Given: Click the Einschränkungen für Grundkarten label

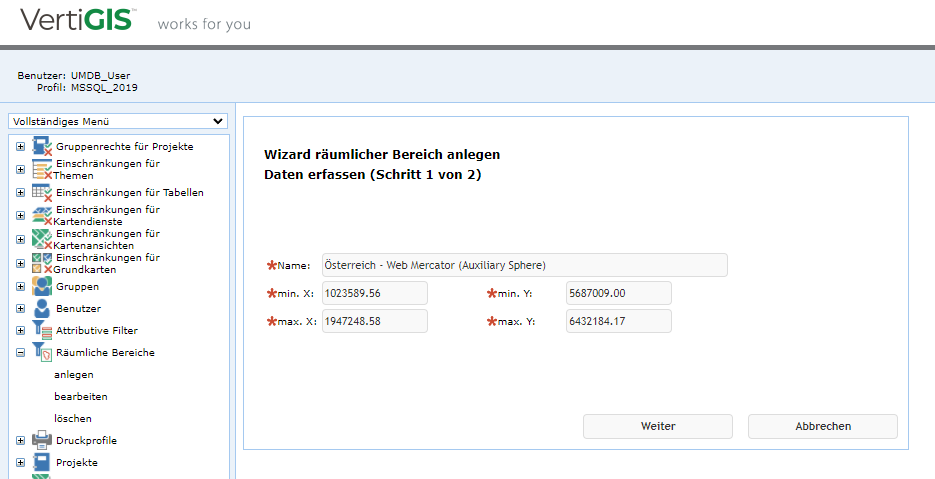Looking at the screenshot, I should tap(107, 263).
